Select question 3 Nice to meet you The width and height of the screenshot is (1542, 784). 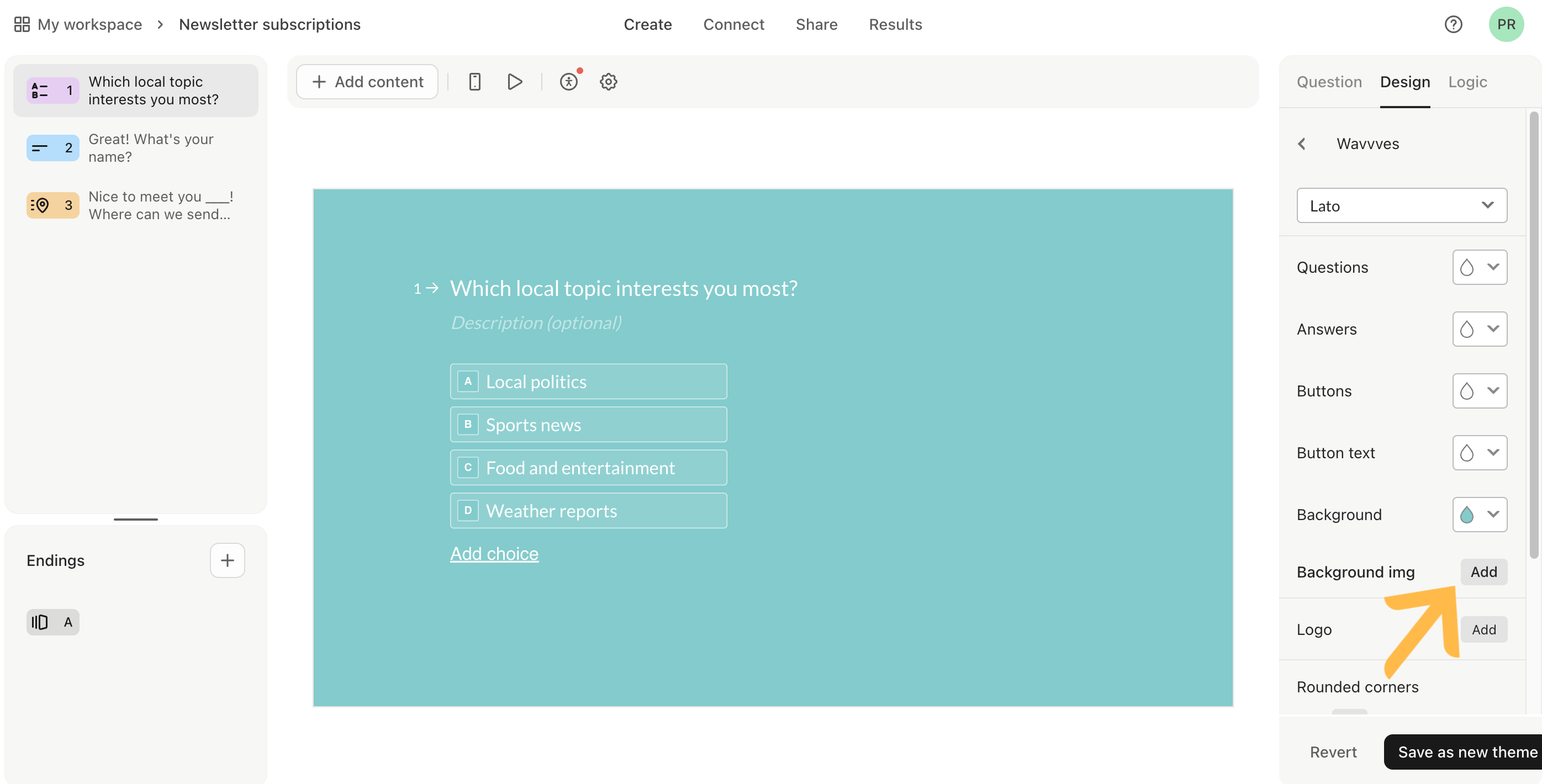(136, 205)
